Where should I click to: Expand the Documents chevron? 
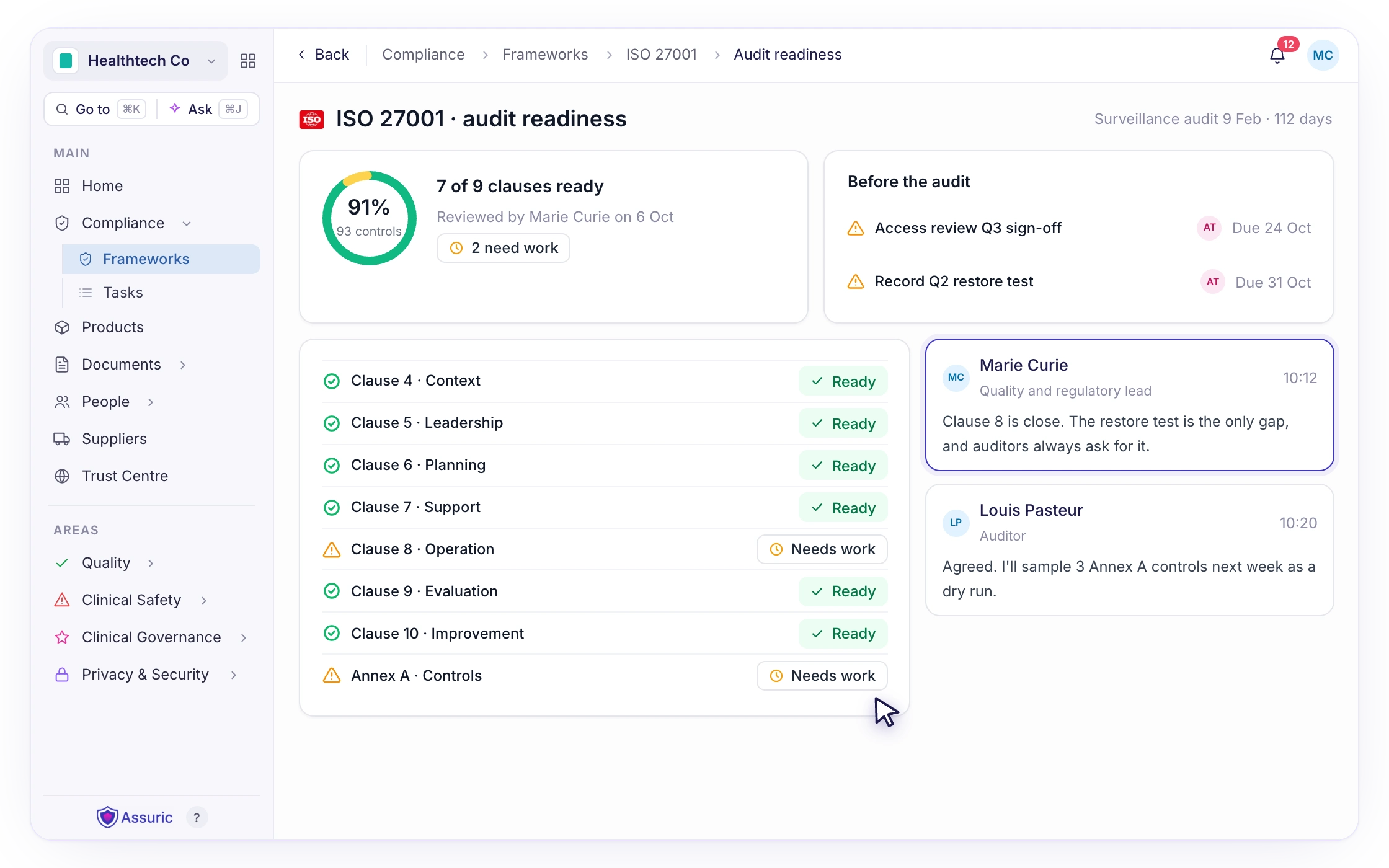coord(183,365)
